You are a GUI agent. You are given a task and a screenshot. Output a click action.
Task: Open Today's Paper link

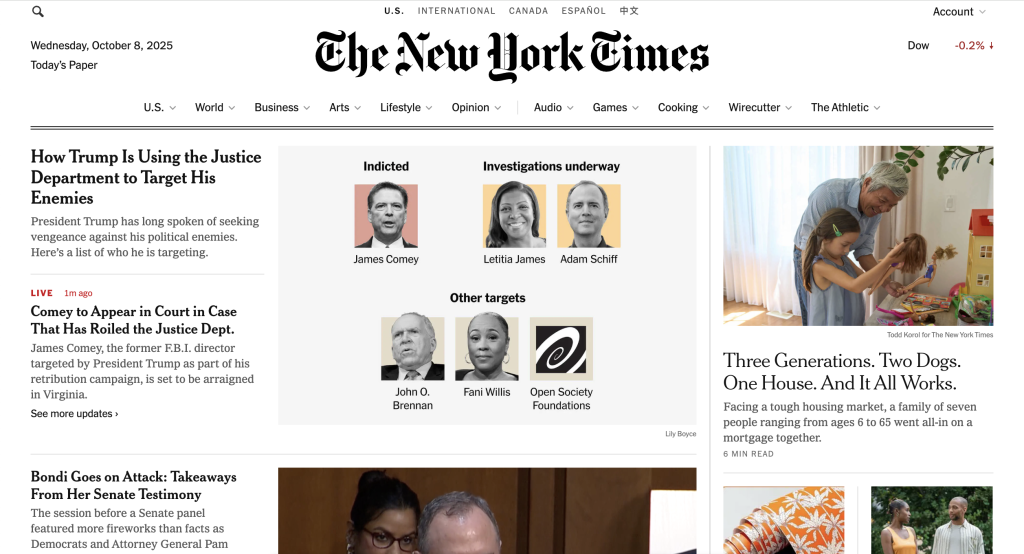pyautogui.click(x=64, y=65)
